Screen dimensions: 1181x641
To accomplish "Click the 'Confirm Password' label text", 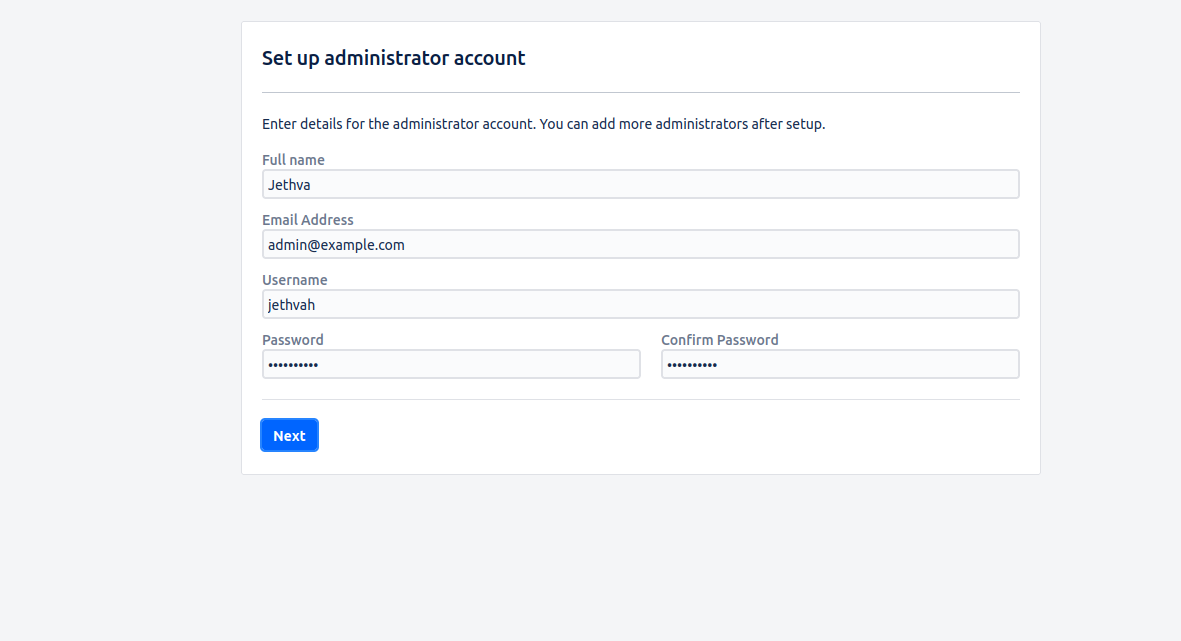I will tap(720, 340).
